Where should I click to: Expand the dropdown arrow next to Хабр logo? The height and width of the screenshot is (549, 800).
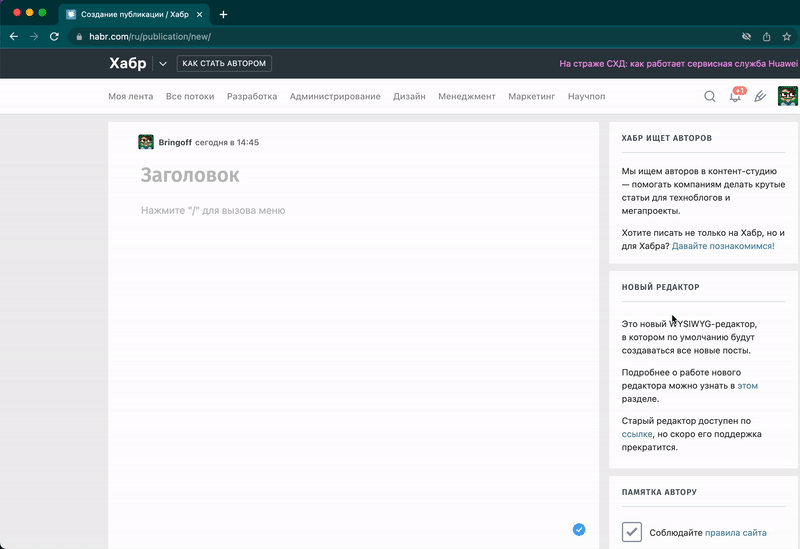(x=163, y=64)
